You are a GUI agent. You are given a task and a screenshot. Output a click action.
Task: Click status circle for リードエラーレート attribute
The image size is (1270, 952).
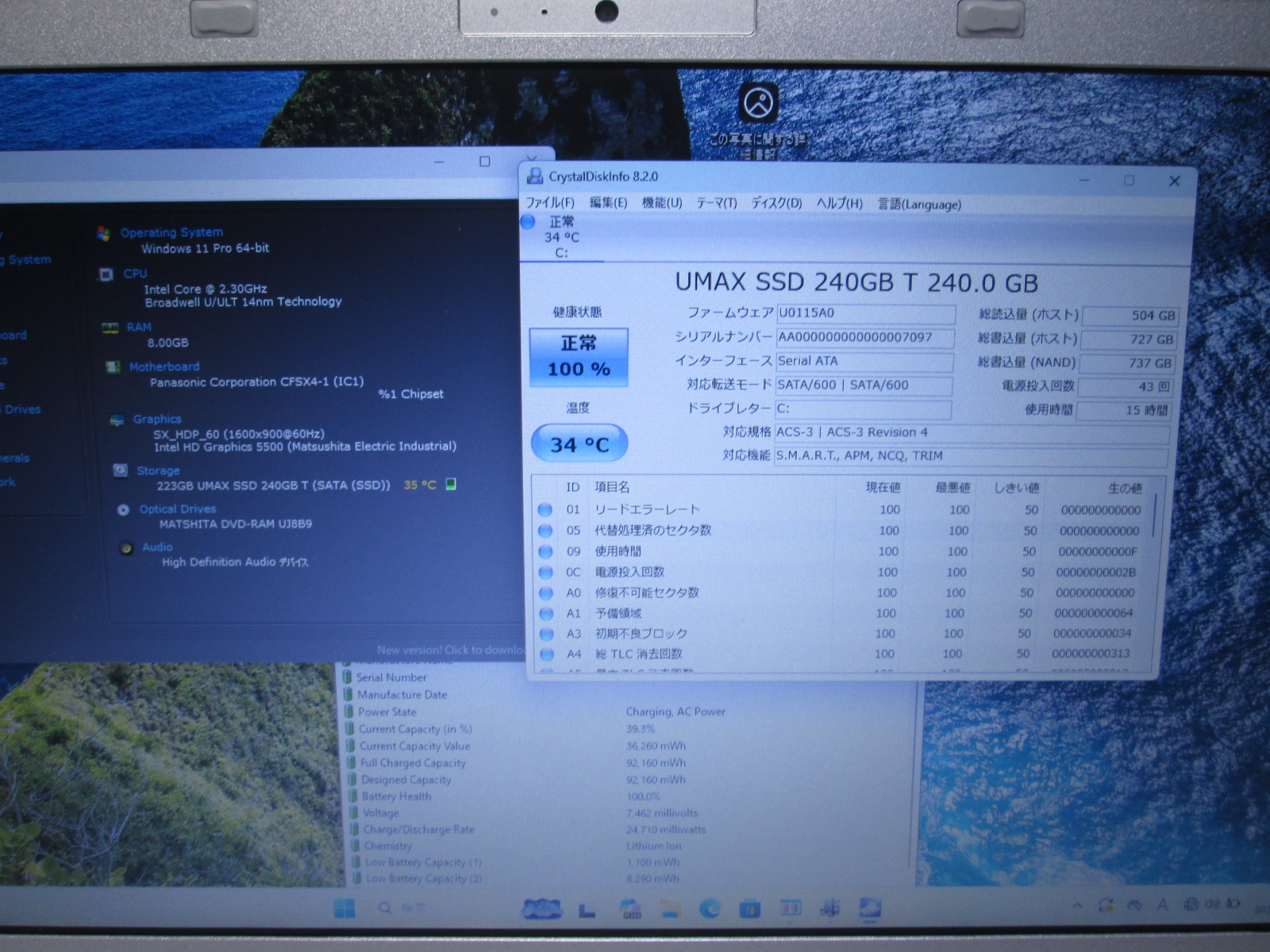pyautogui.click(x=545, y=510)
